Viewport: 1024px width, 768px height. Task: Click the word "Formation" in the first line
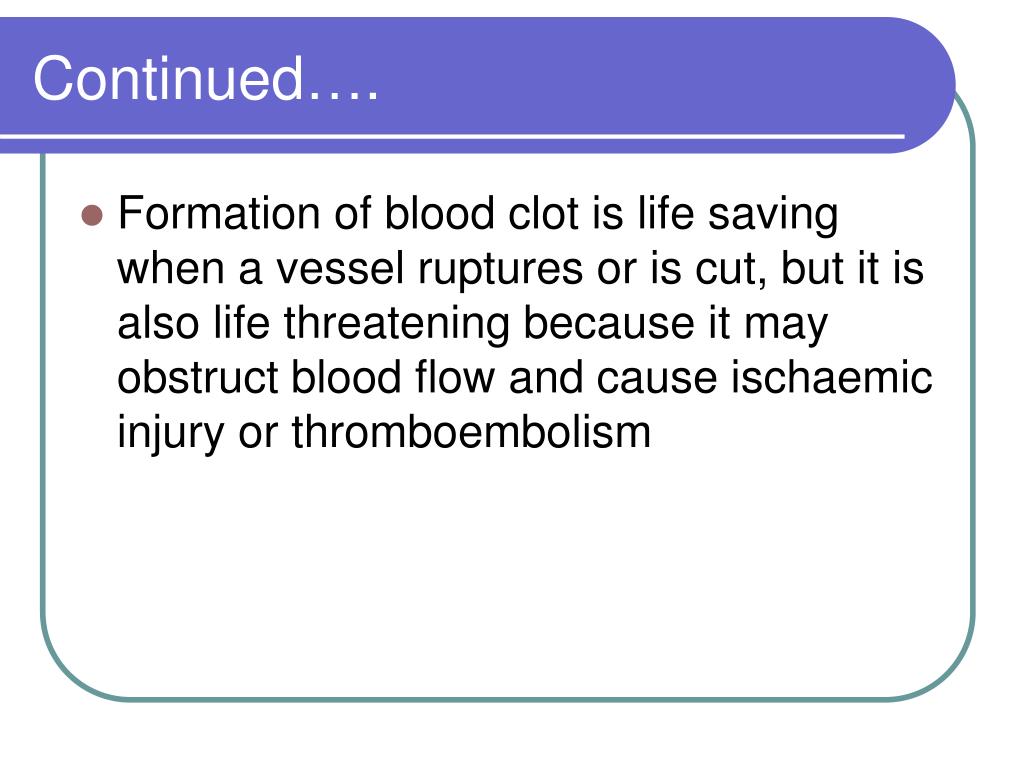(219, 213)
